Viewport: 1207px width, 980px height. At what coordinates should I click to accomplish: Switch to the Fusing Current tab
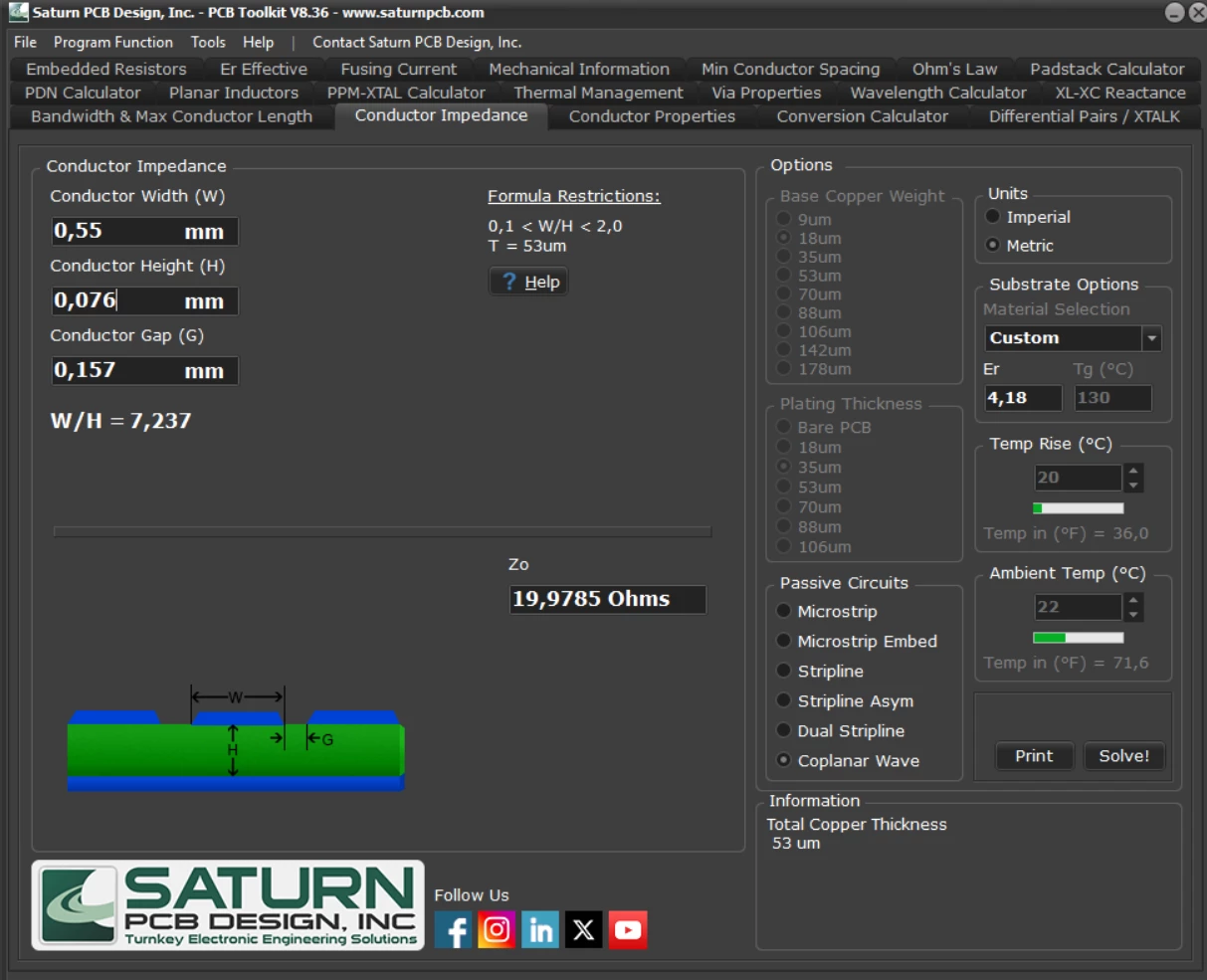pos(399,69)
